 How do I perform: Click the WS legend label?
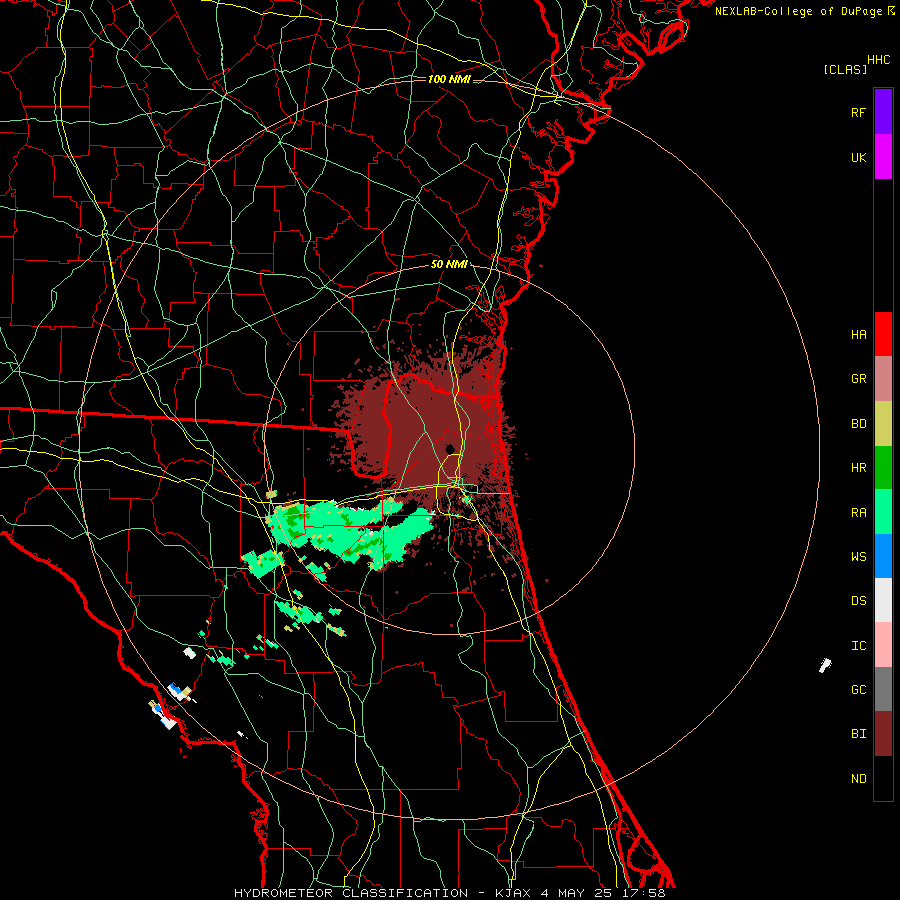click(x=858, y=557)
